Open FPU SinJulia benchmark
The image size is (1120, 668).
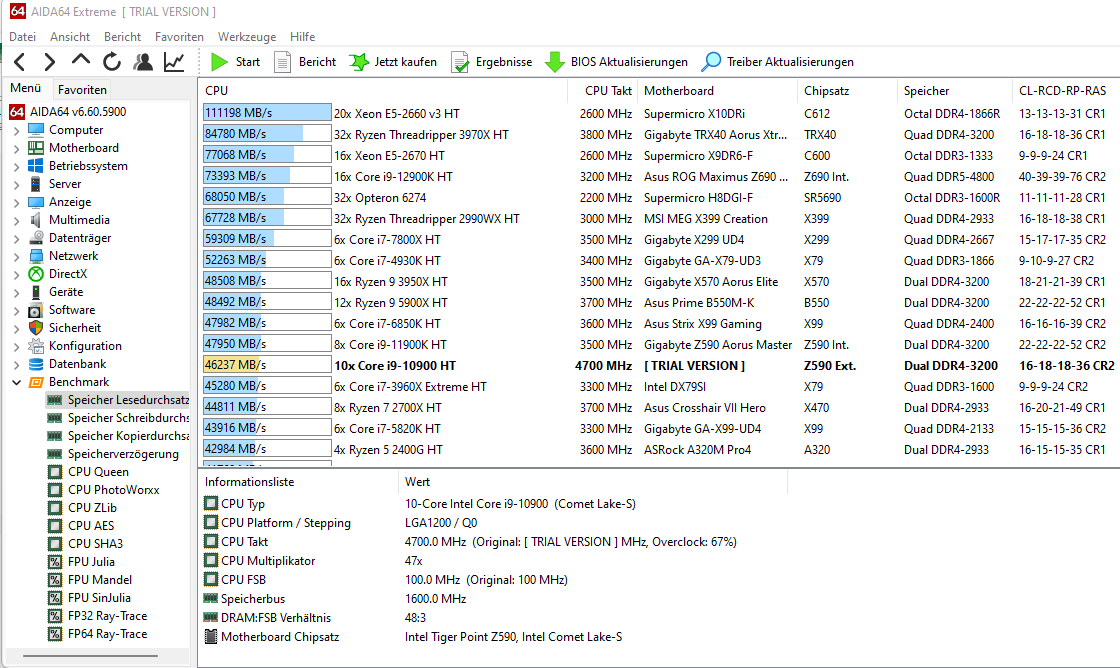point(89,597)
